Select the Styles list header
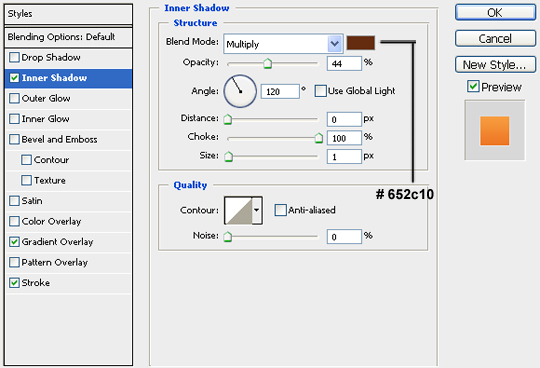Screen dimensions: 540x368 [68, 14]
